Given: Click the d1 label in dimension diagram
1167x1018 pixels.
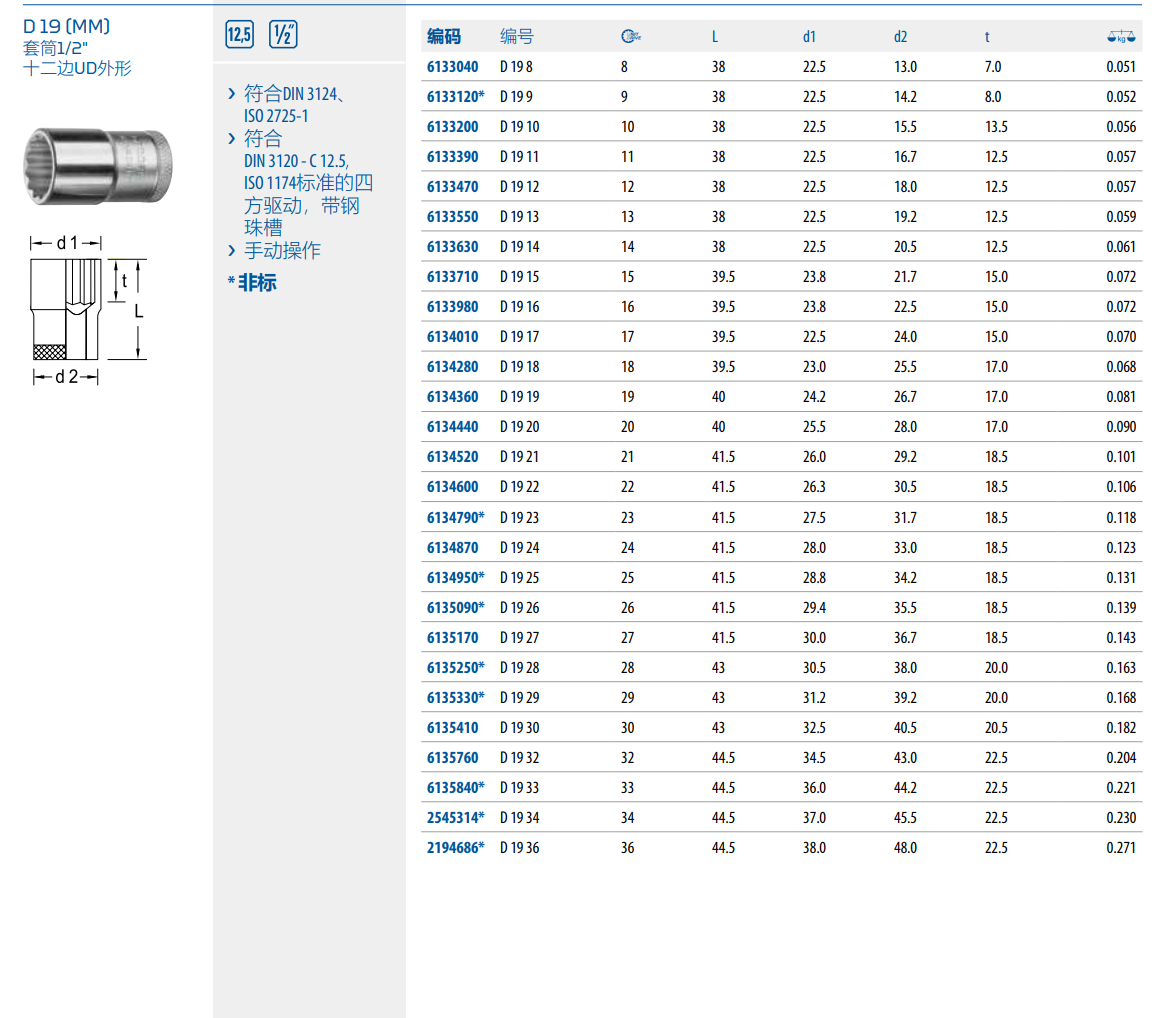Looking at the screenshot, I should tap(66, 243).
